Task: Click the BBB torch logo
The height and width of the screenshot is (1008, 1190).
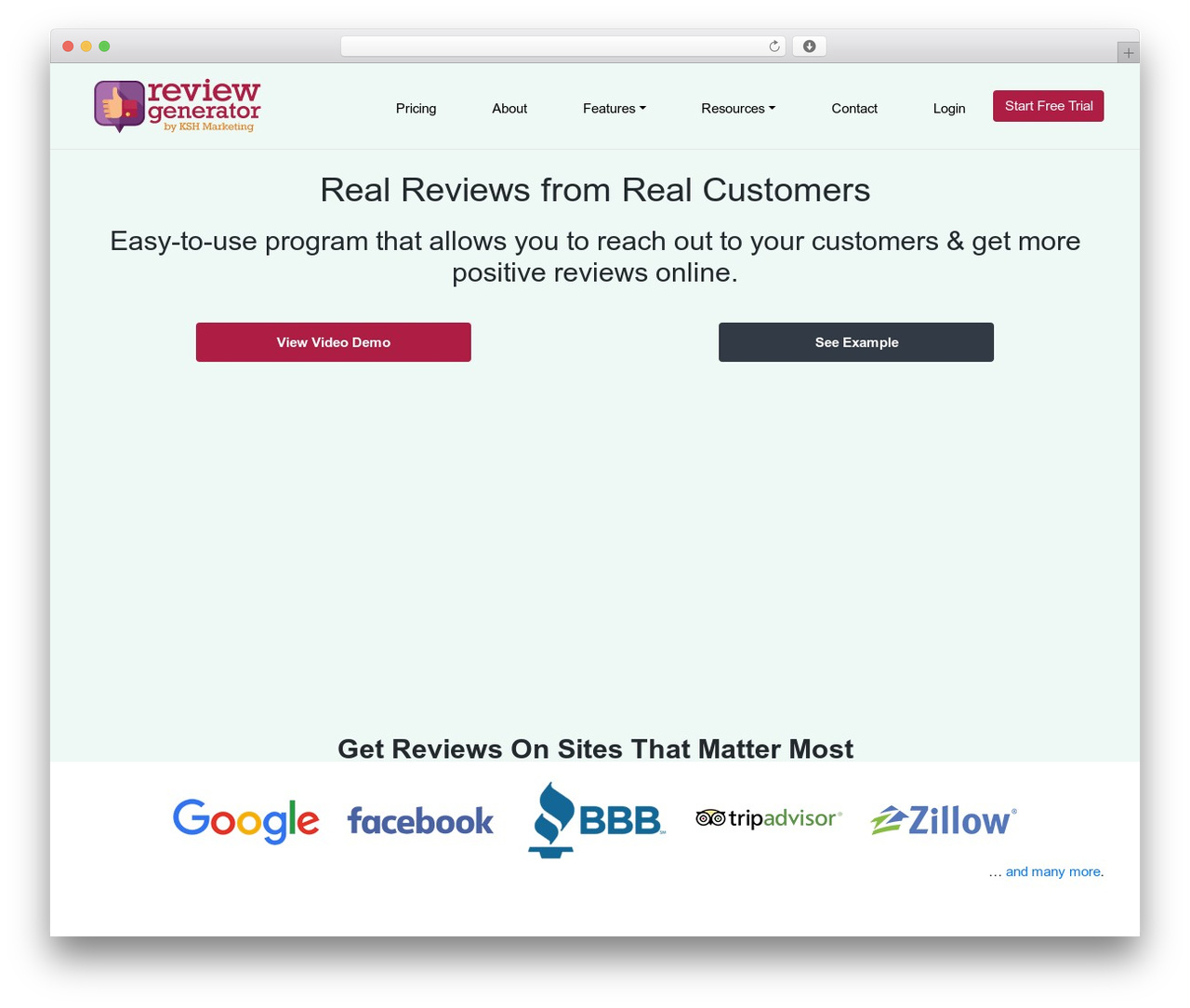Action: 596,819
